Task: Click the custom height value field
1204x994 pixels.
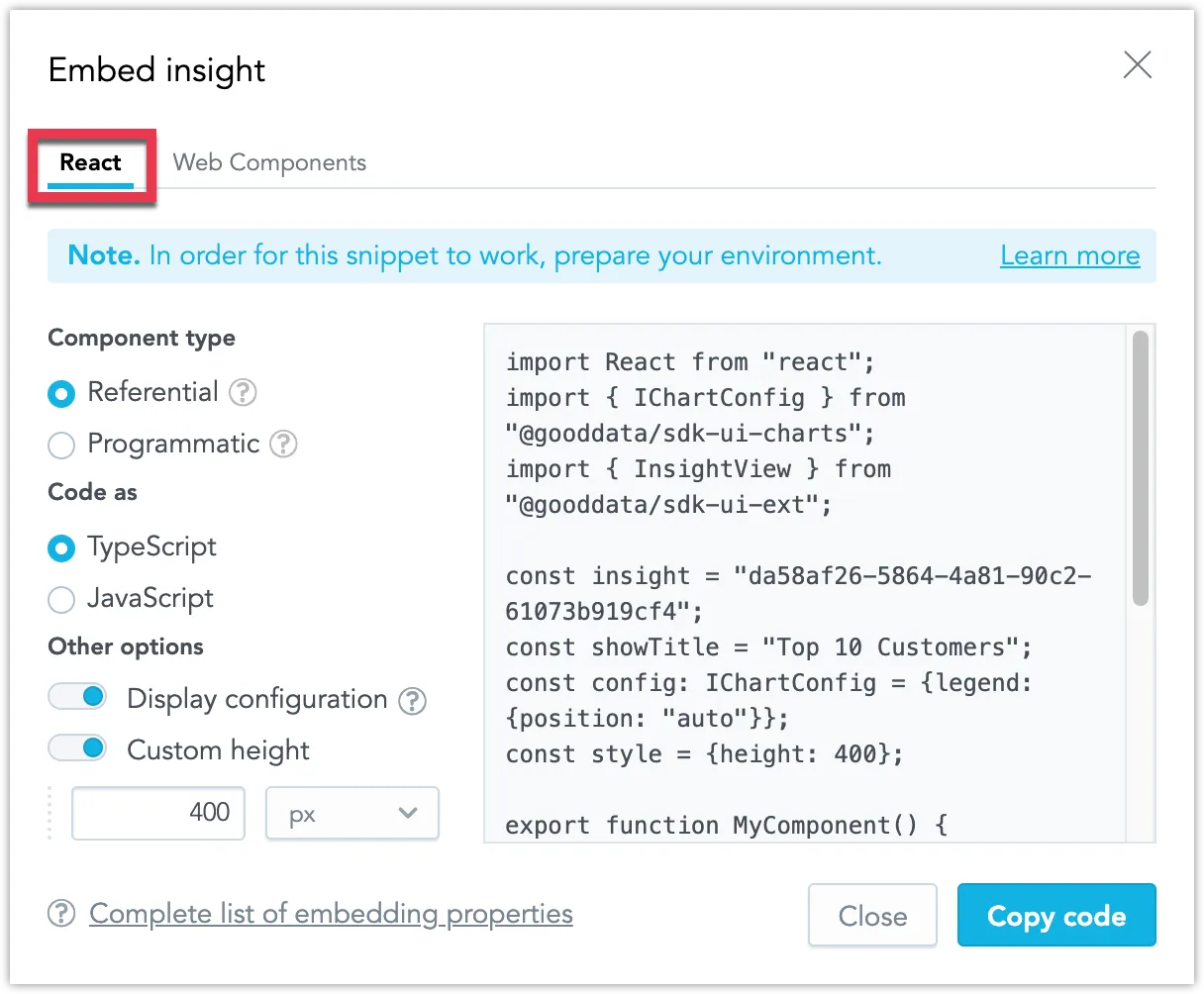Action: point(157,813)
